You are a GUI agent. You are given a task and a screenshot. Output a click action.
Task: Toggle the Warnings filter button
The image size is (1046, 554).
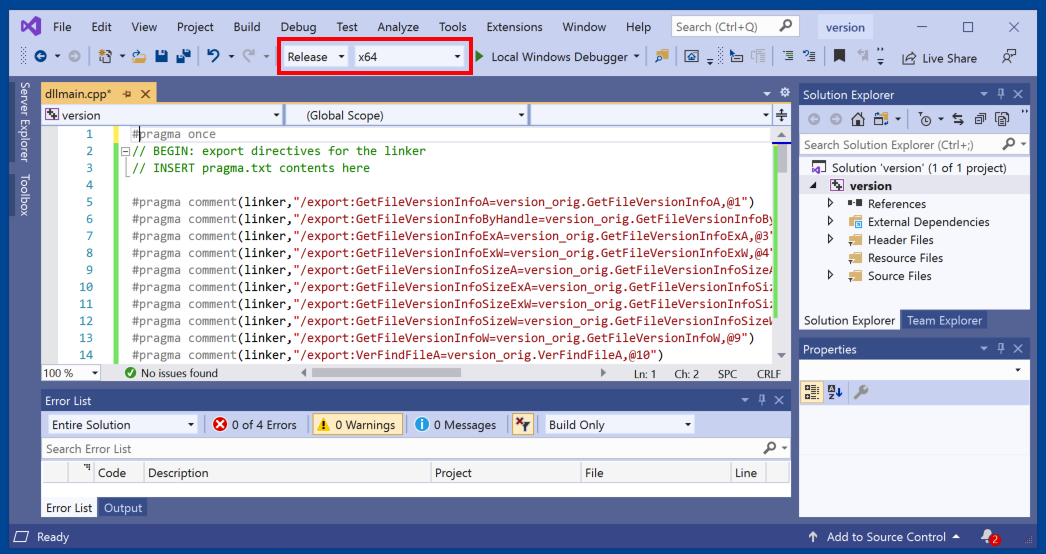tap(357, 425)
